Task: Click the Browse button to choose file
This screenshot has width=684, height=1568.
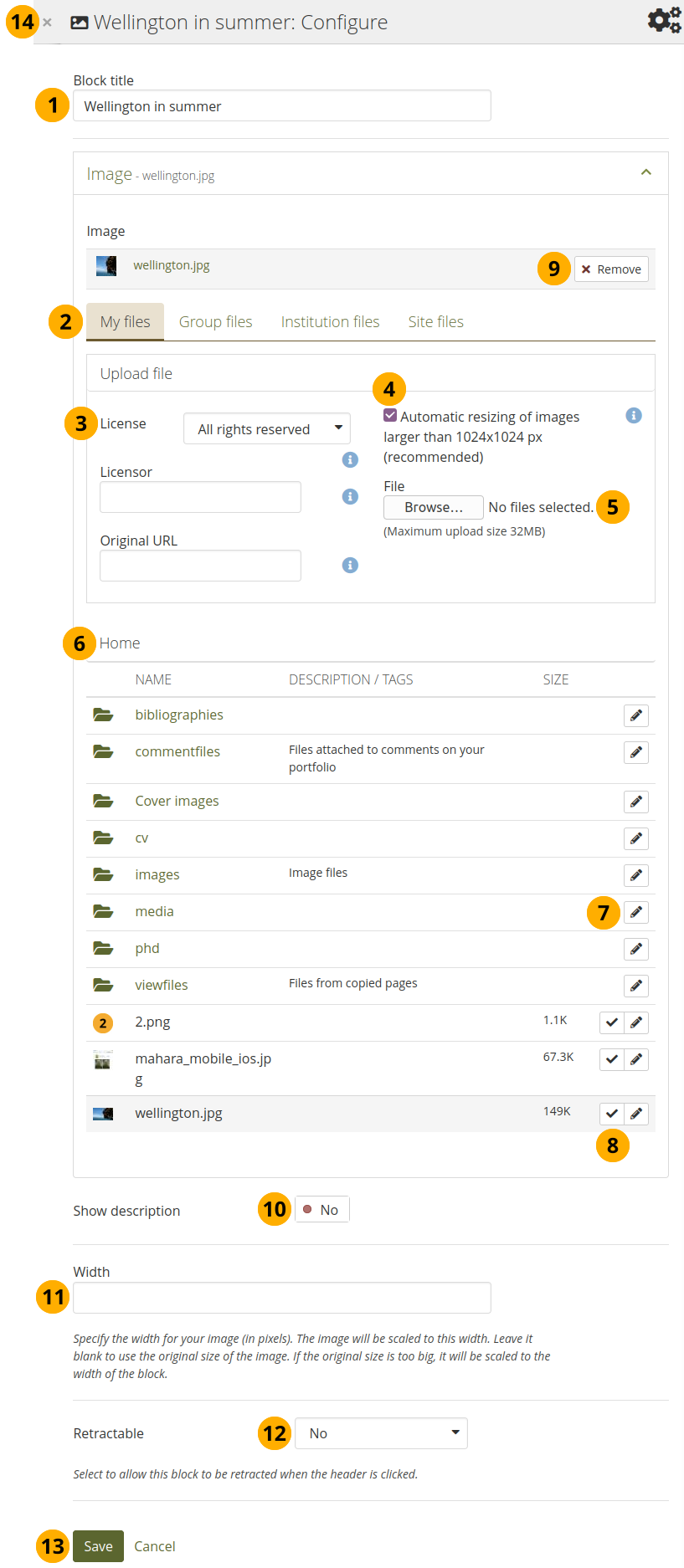Action: point(433,508)
